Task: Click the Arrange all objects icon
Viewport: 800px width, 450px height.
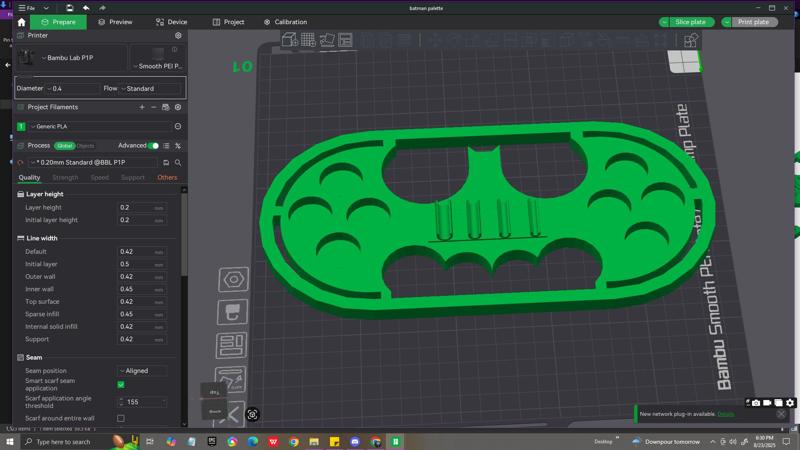Action: [x=346, y=40]
